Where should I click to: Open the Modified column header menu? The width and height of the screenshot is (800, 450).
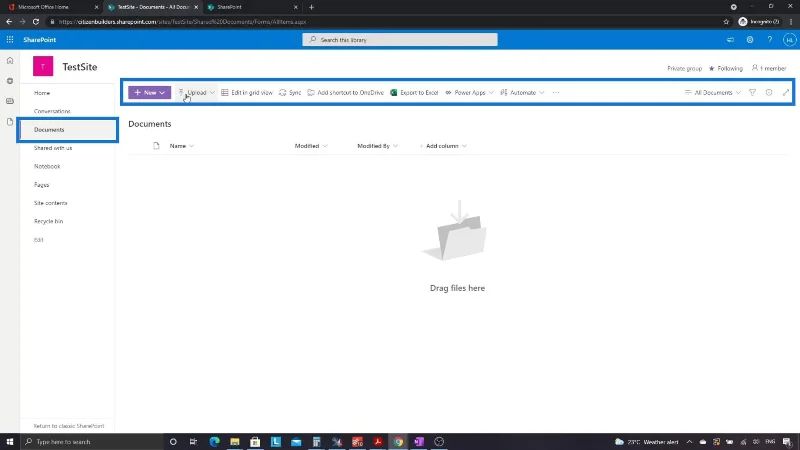pyautogui.click(x=311, y=146)
